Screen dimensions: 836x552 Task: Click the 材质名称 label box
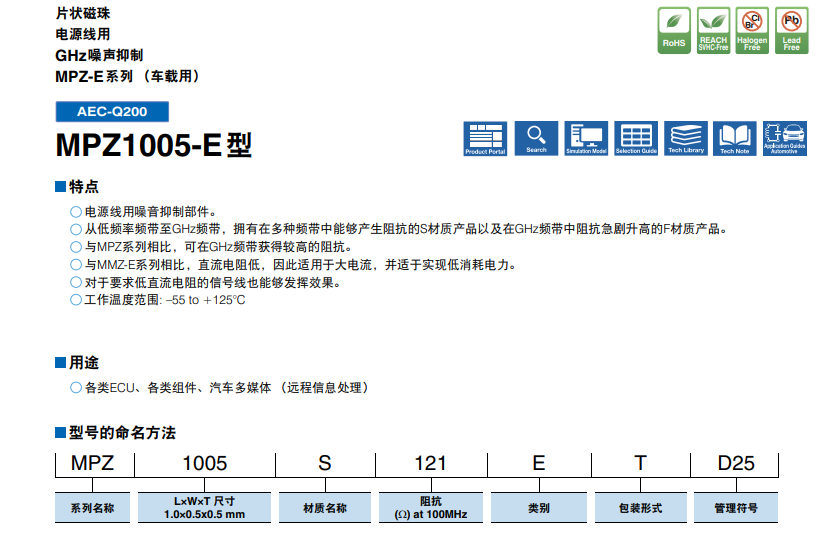tap(325, 508)
